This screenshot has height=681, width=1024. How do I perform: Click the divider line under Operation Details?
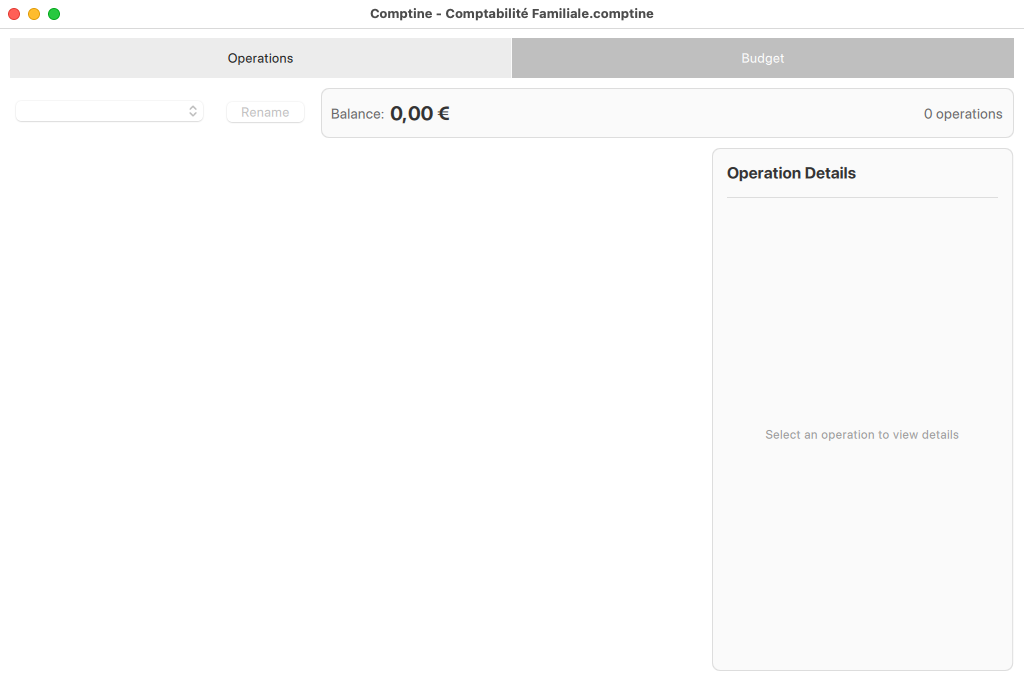tap(861, 197)
